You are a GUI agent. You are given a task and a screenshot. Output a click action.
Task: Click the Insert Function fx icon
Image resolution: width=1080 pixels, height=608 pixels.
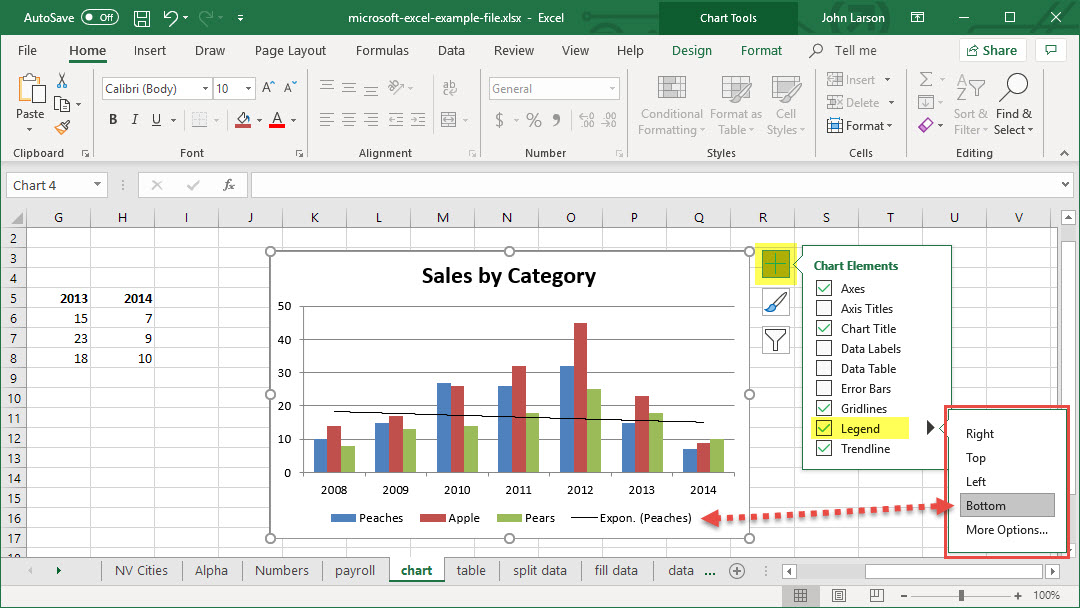[x=229, y=185]
